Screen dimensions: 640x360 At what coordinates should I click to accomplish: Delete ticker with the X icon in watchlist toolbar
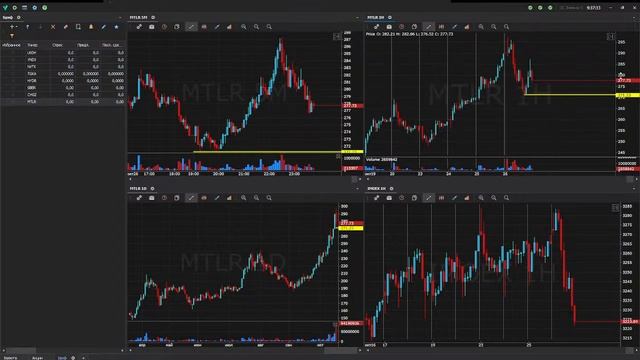click(53, 27)
